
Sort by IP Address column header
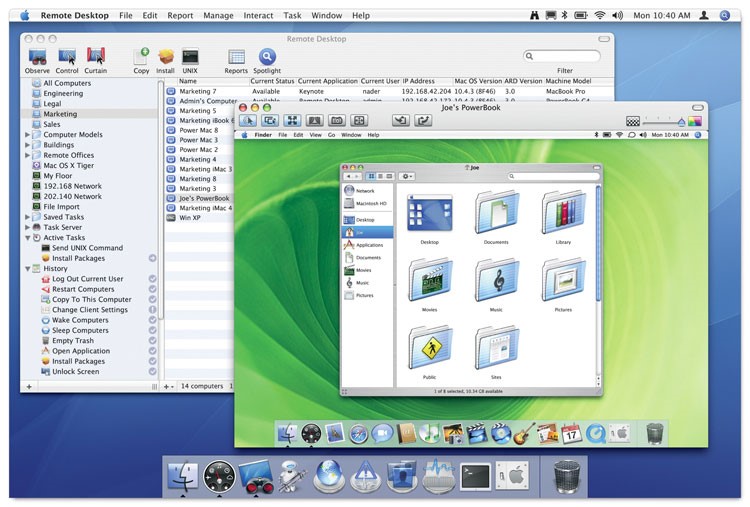point(426,81)
